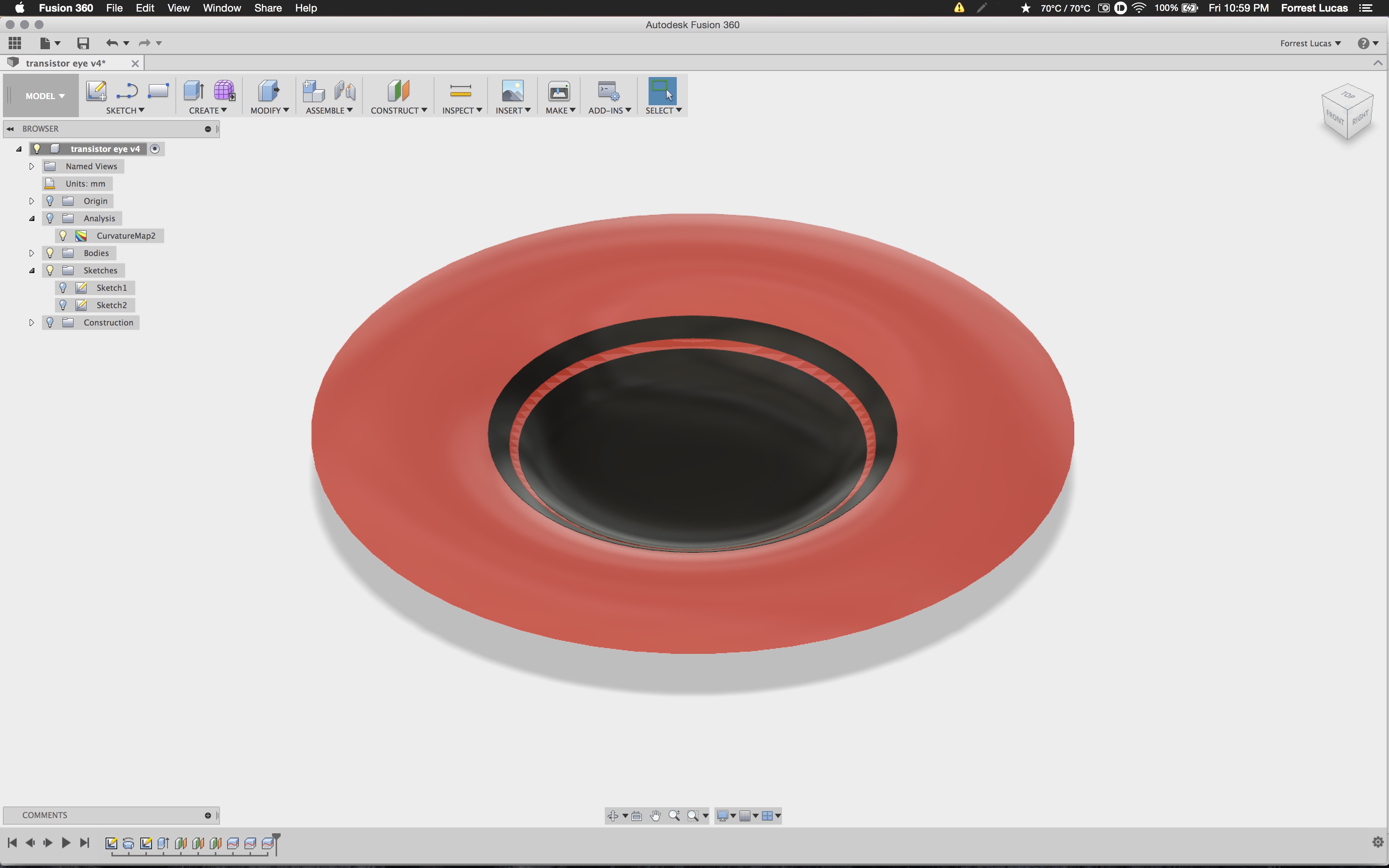Expand the Bodies folder

pyautogui.click(x=31, y=253)
